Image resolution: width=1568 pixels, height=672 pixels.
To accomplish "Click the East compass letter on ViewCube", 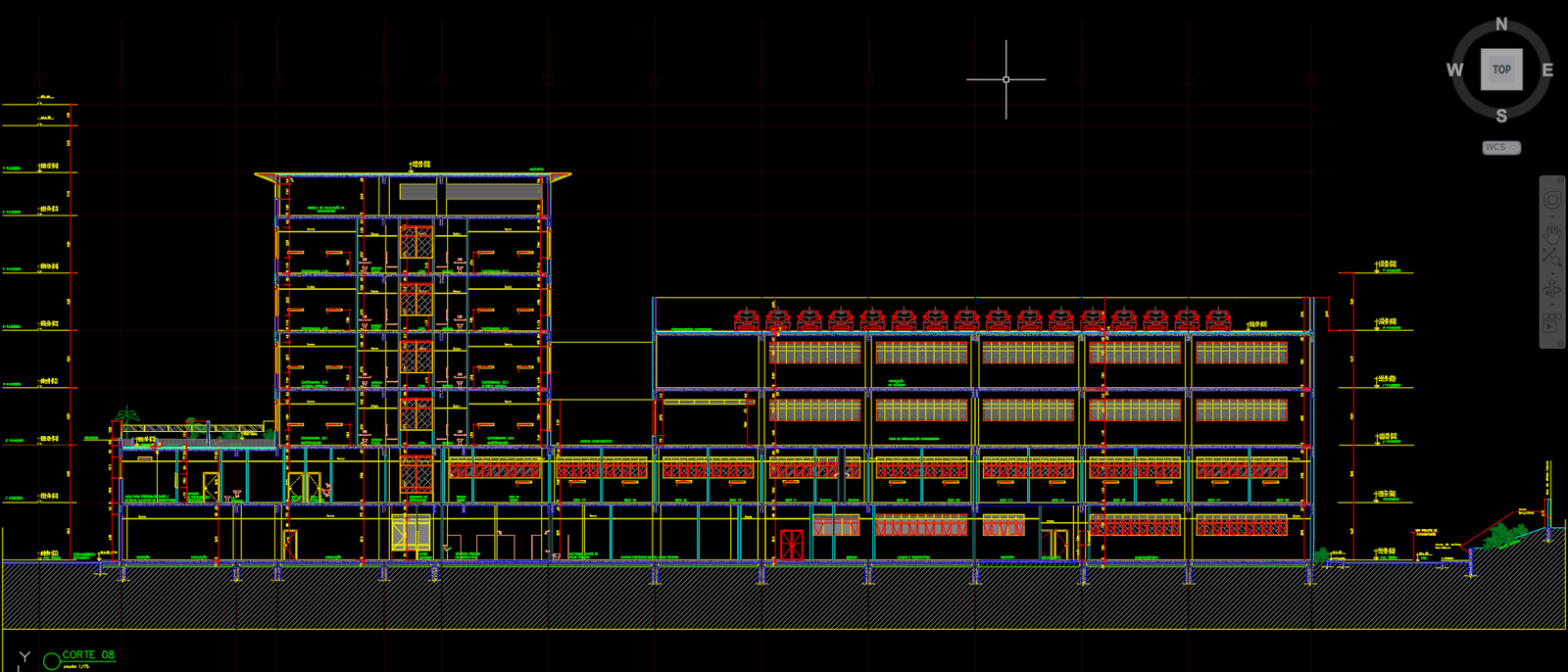I will (1547, 70).
